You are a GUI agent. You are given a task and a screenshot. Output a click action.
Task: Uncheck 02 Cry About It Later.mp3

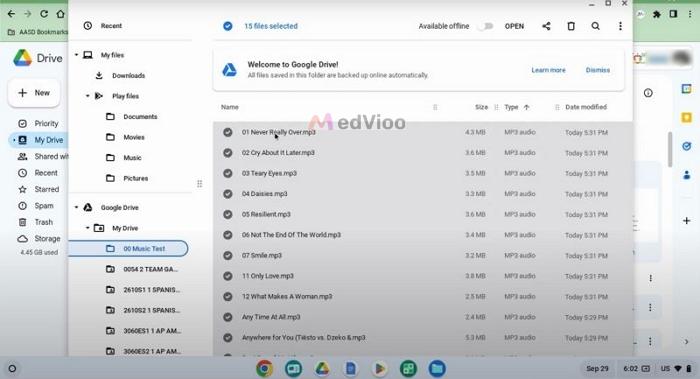[228, 153]
